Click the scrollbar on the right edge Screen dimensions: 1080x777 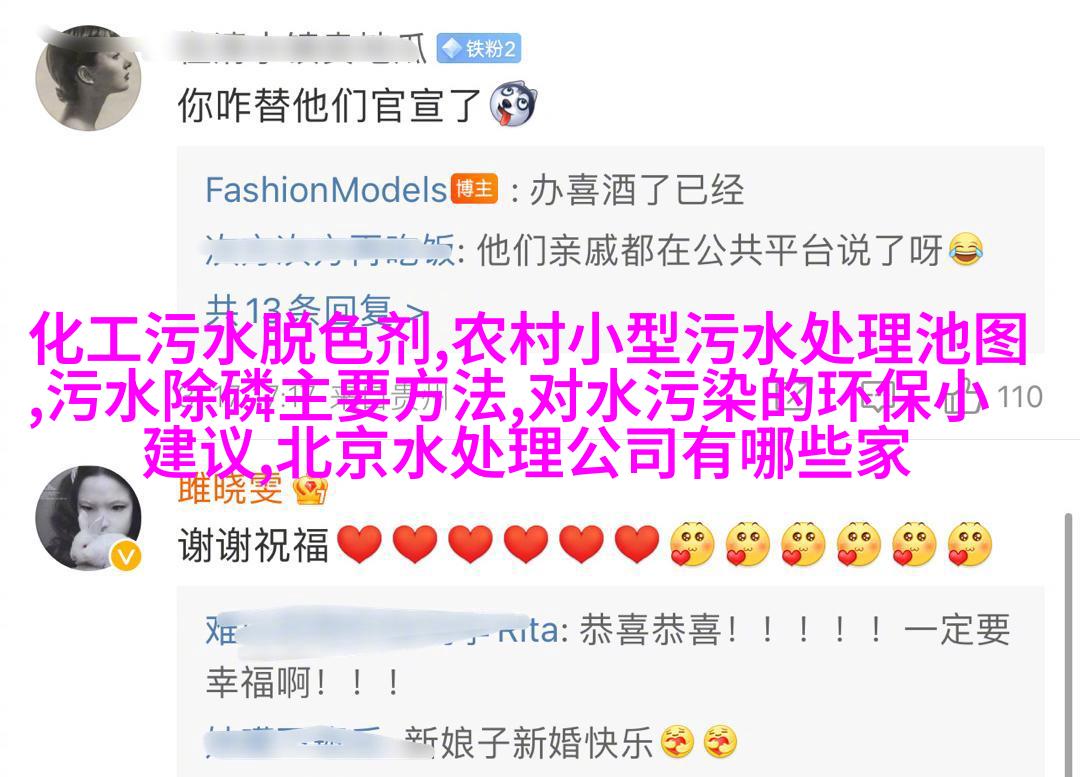(x=1068, y=644)
